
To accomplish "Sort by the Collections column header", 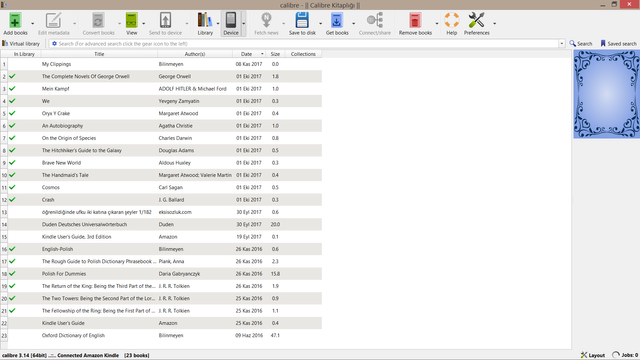I will [x=303, y=54].
